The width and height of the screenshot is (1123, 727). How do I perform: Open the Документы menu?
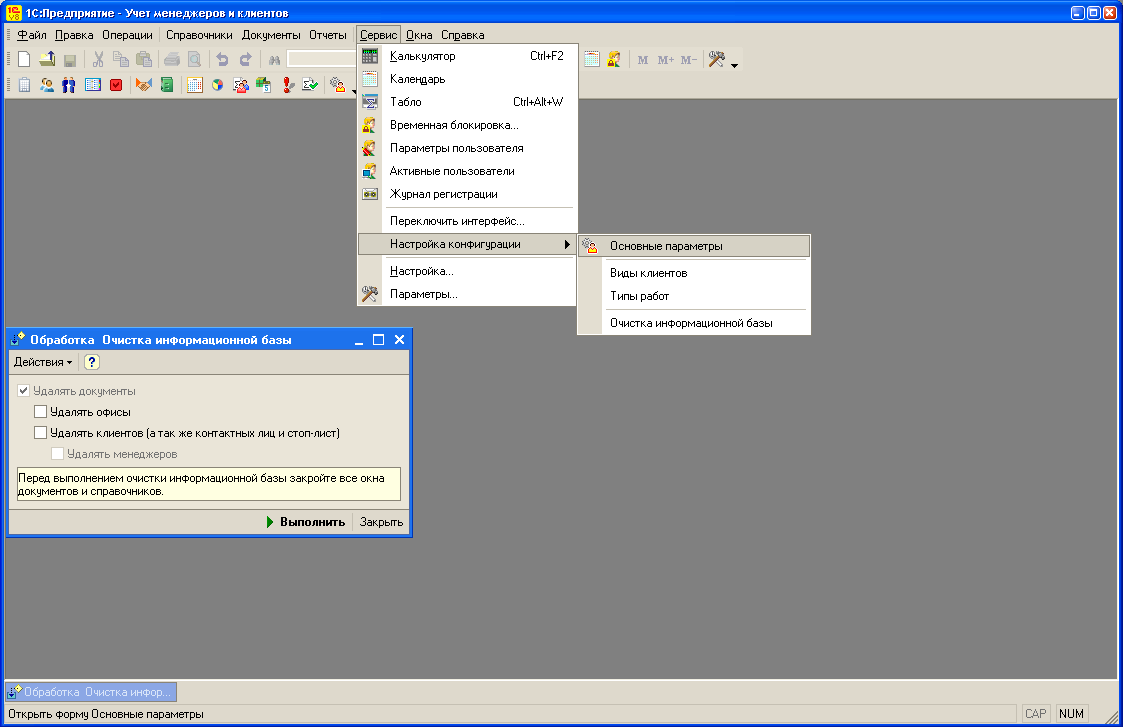[x=271, y=35]
